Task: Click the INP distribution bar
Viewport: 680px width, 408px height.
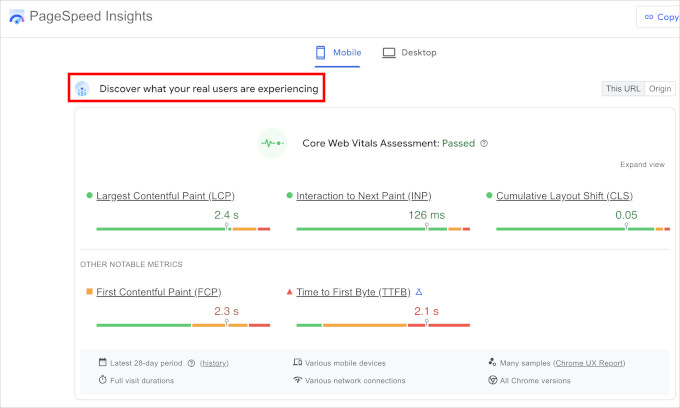Action: point(383,228)
